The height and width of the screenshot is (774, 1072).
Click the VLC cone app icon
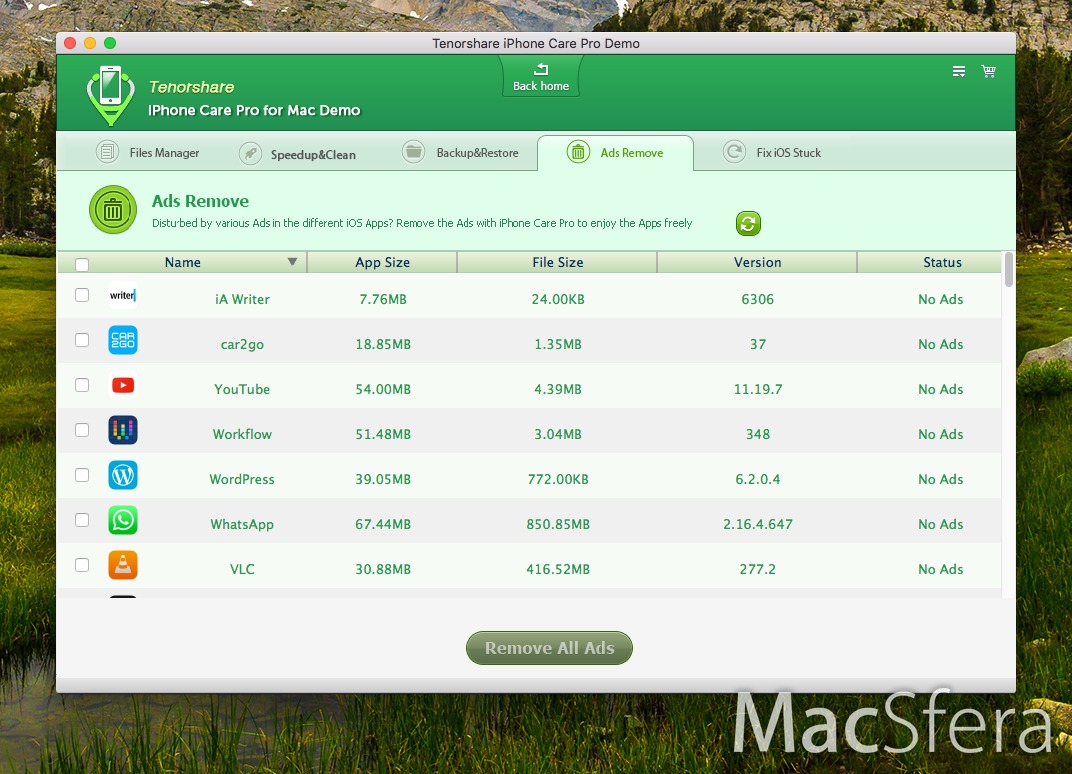pos(123,565)
